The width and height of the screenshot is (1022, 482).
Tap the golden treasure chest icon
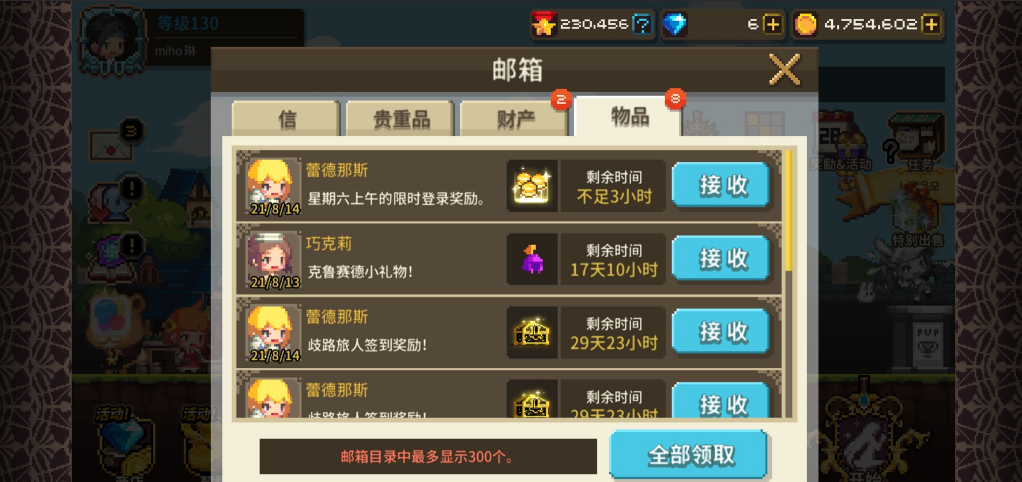click(532, 333)
